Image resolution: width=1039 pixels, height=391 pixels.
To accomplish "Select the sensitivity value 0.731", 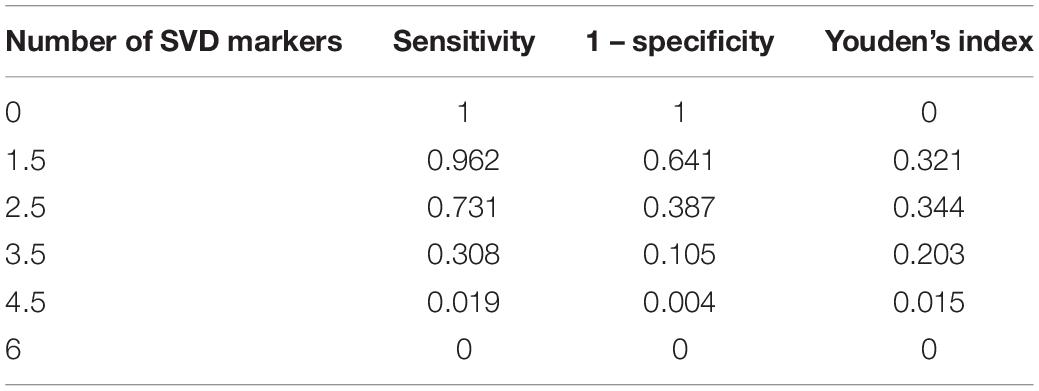I will (463, 208).
